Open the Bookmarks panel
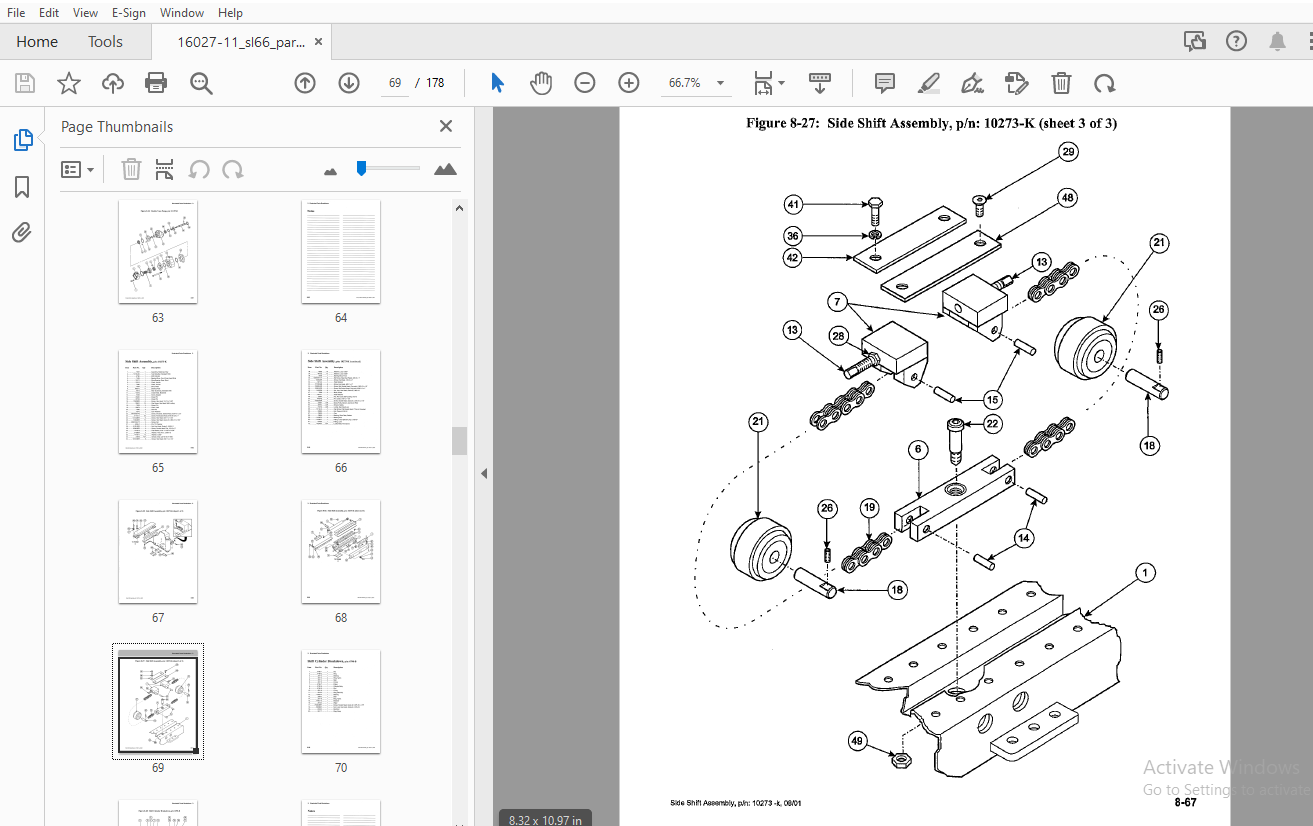 22,187
